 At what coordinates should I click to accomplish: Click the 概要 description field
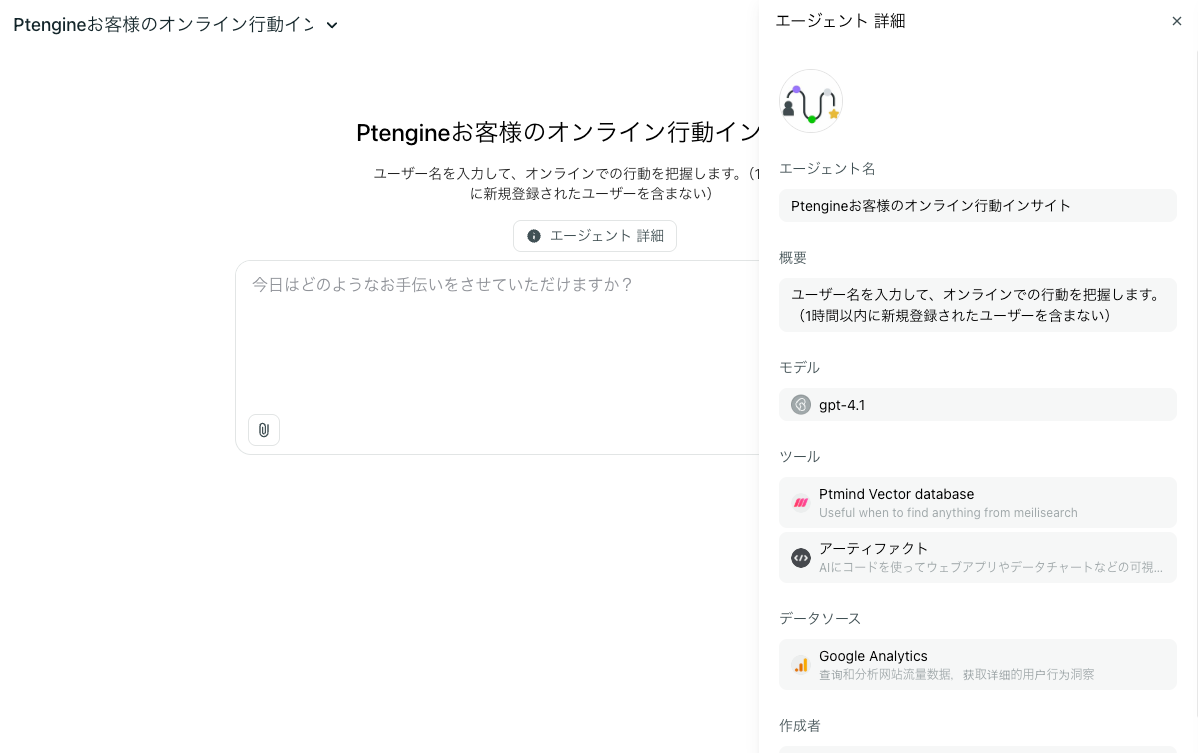tap(977, 305)
